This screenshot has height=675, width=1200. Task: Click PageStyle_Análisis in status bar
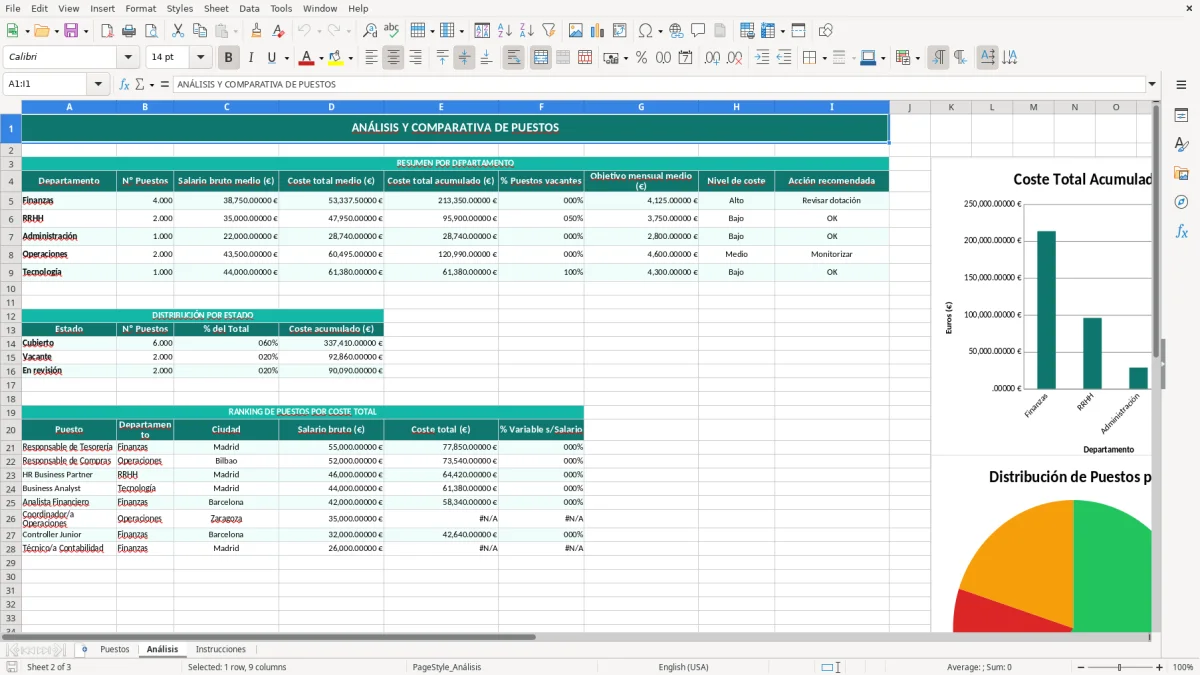[x=446, y=667]
